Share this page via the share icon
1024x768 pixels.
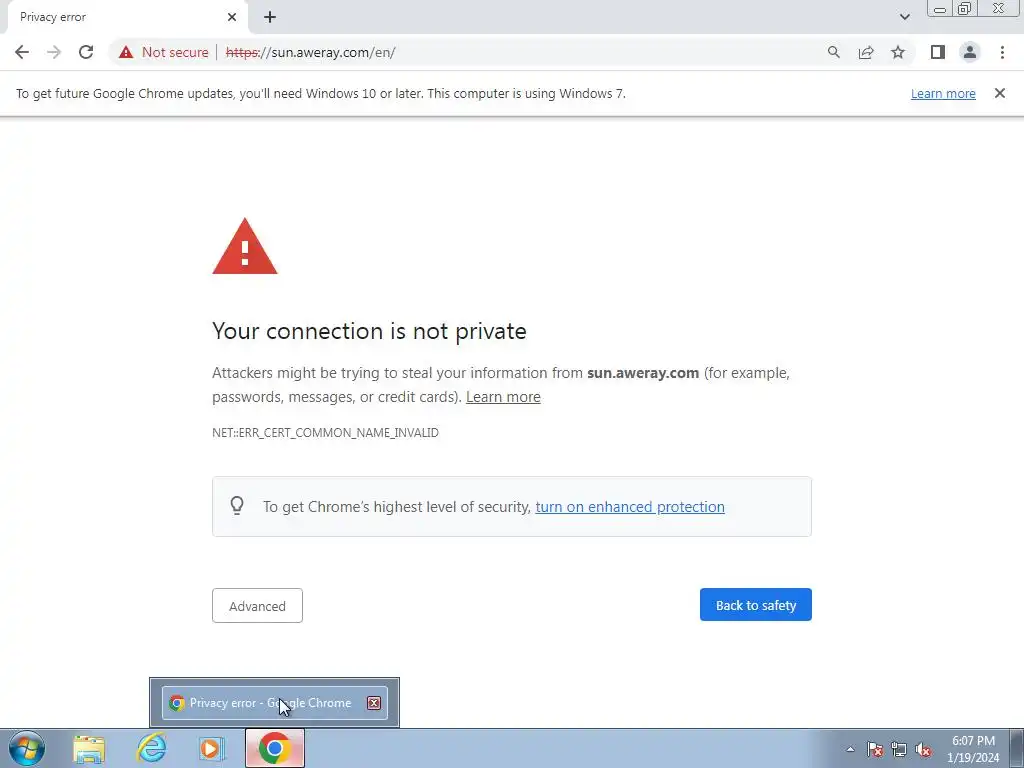tap(866, 52)
